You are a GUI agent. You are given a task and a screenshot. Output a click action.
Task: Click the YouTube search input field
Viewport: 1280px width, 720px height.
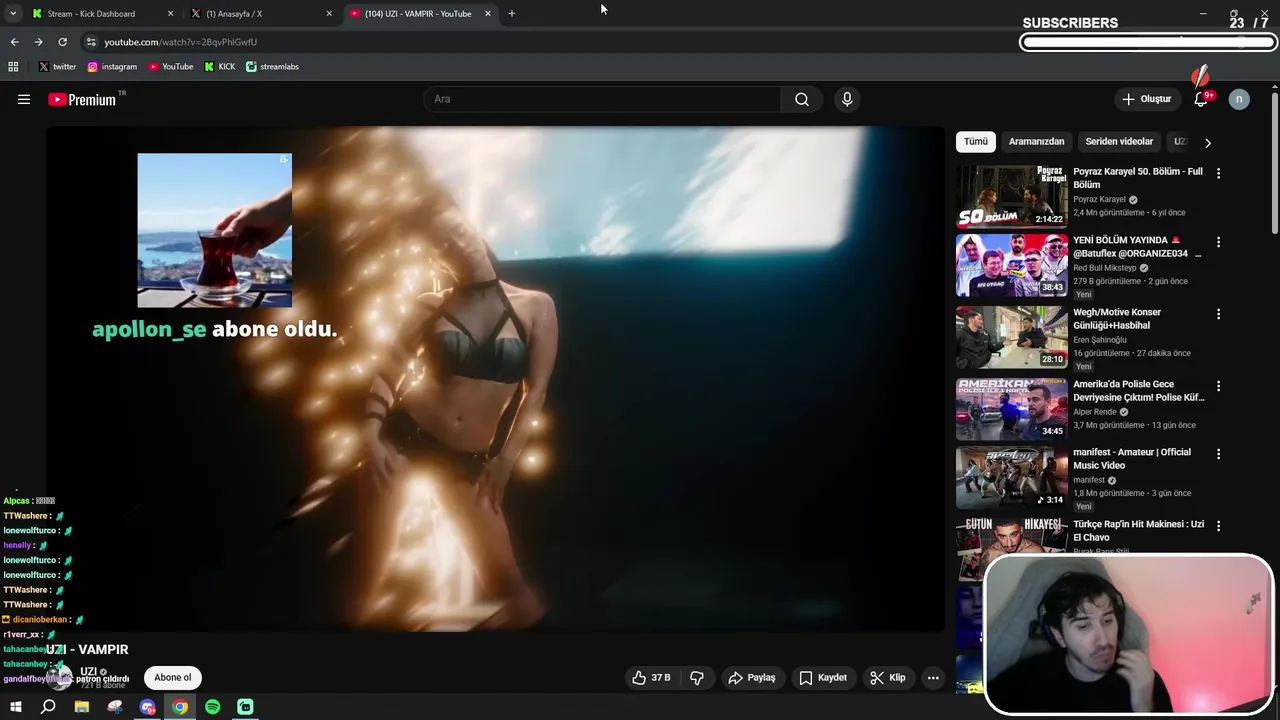pyautogui.click(x=603, y=99)
